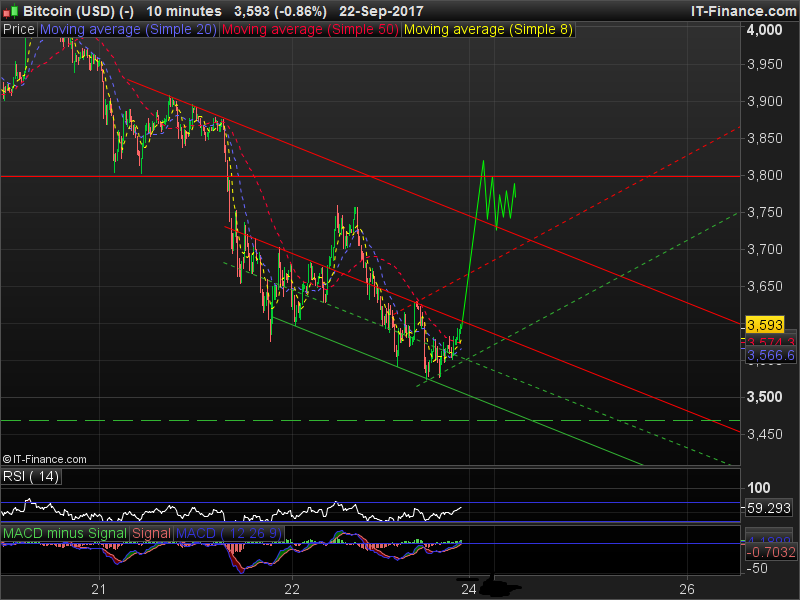Click the date label 24 on time axis
Screen dimensions: 800x600
click(468, 589)
